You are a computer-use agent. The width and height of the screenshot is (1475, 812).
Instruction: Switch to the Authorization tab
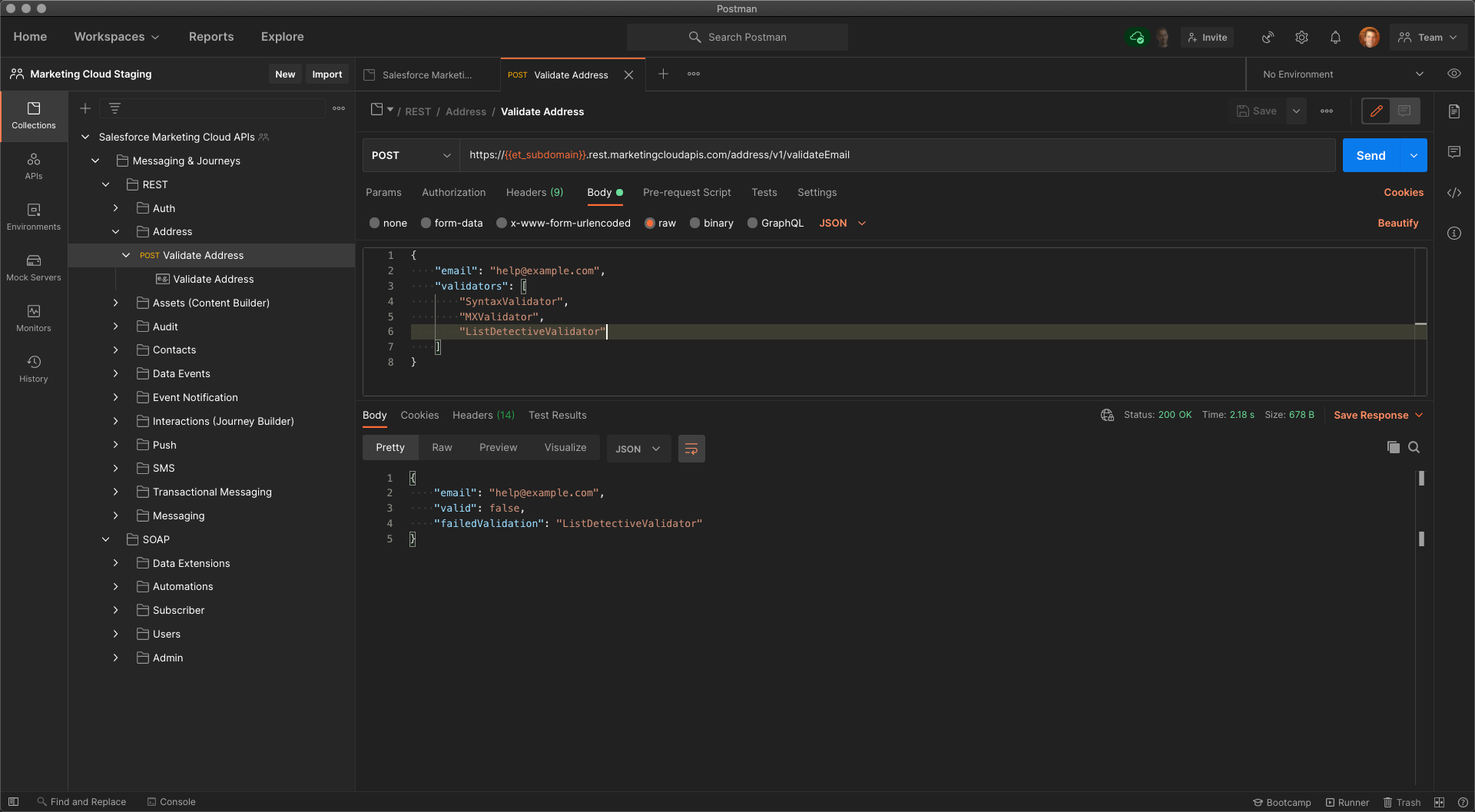pos(453,192)
